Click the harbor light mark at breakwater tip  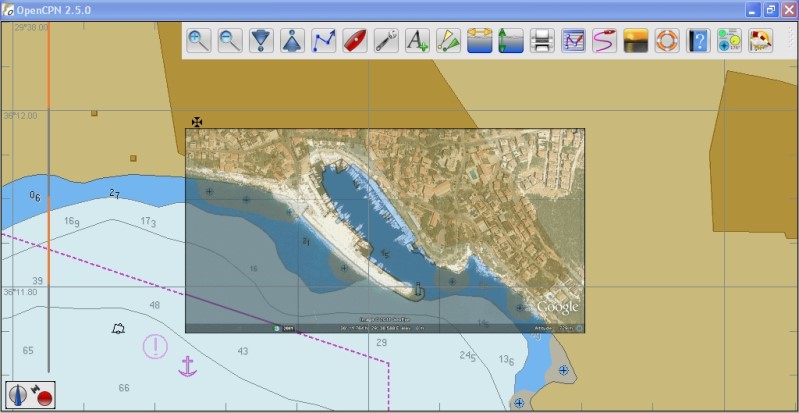pyautogui.click(x=418, y=290)
